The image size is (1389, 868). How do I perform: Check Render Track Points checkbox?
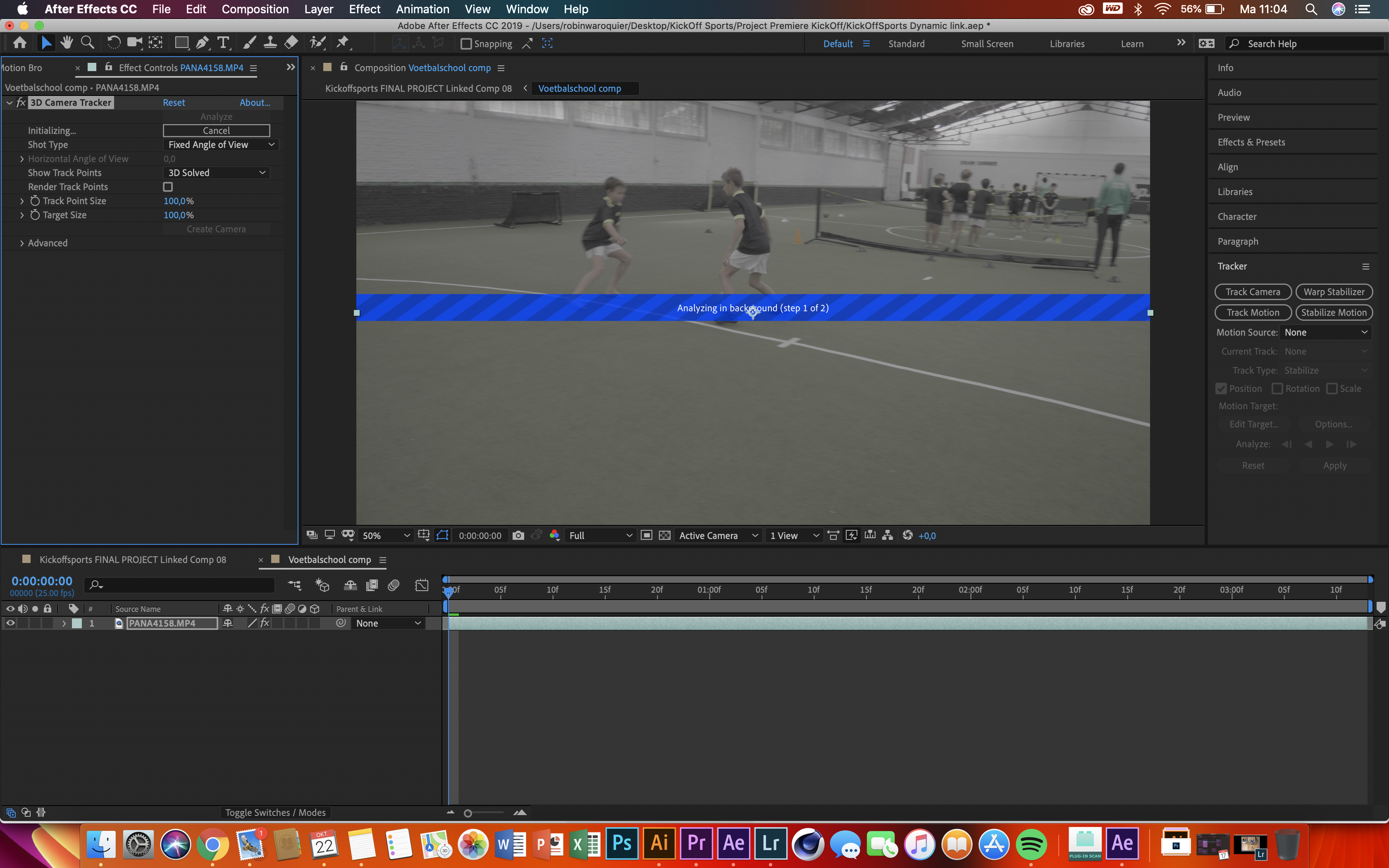167,187
